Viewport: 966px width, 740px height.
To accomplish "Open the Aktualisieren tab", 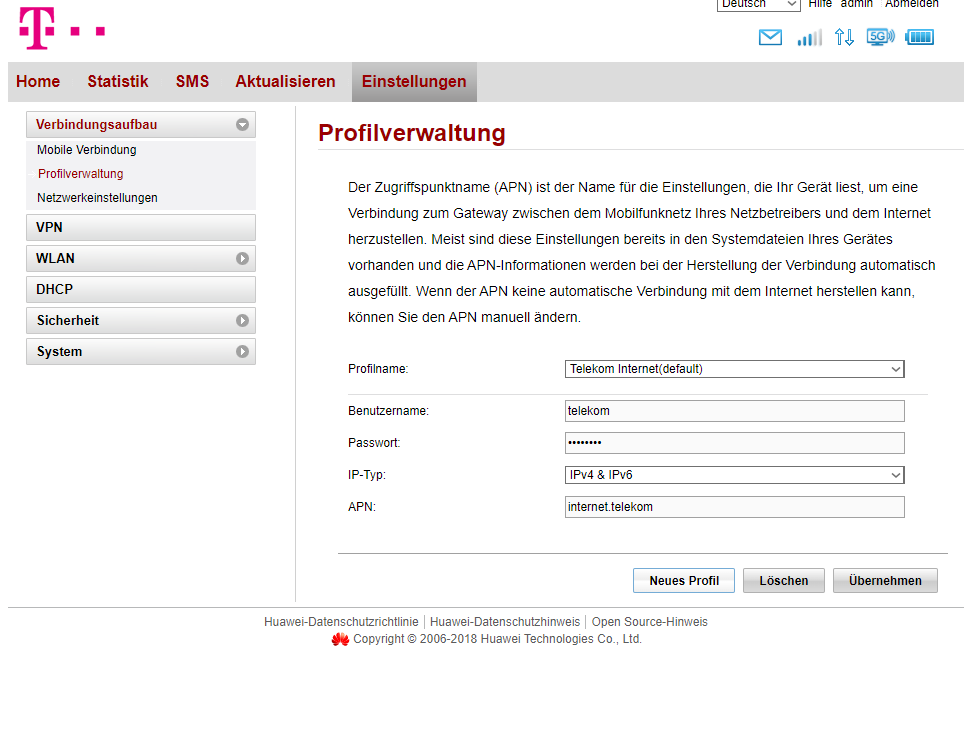I will pyautogui.click(x=285, y=82).
